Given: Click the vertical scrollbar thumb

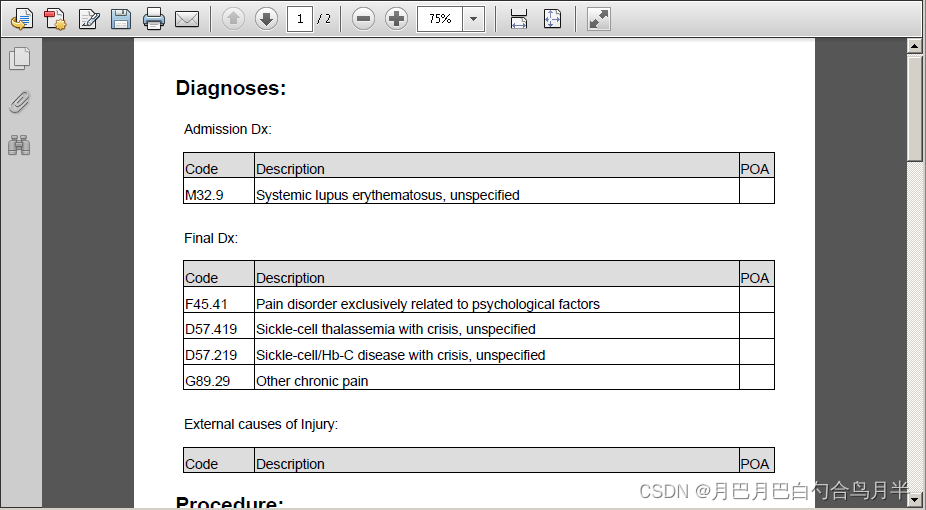Looking at the screenshot, I should [914, 108].
